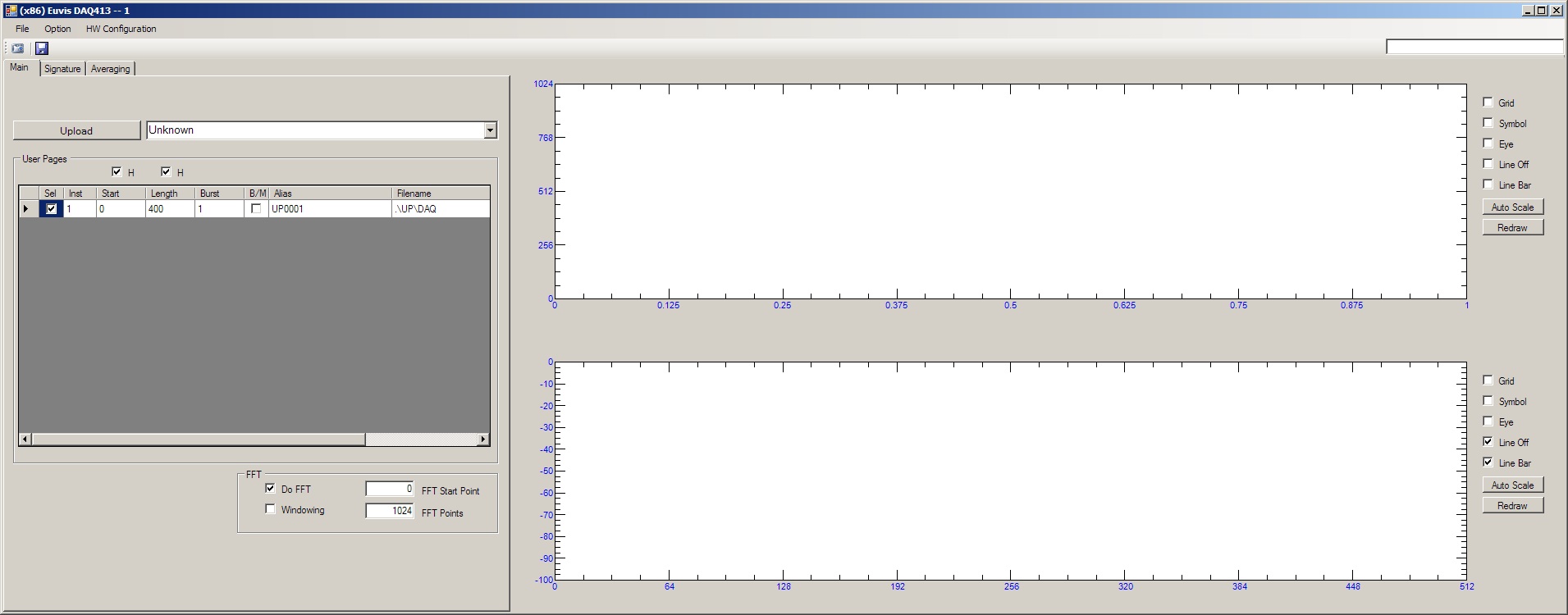Click the Upload button
The height and width of the screenshot is (615, 1568).
(x=76, y=130)
